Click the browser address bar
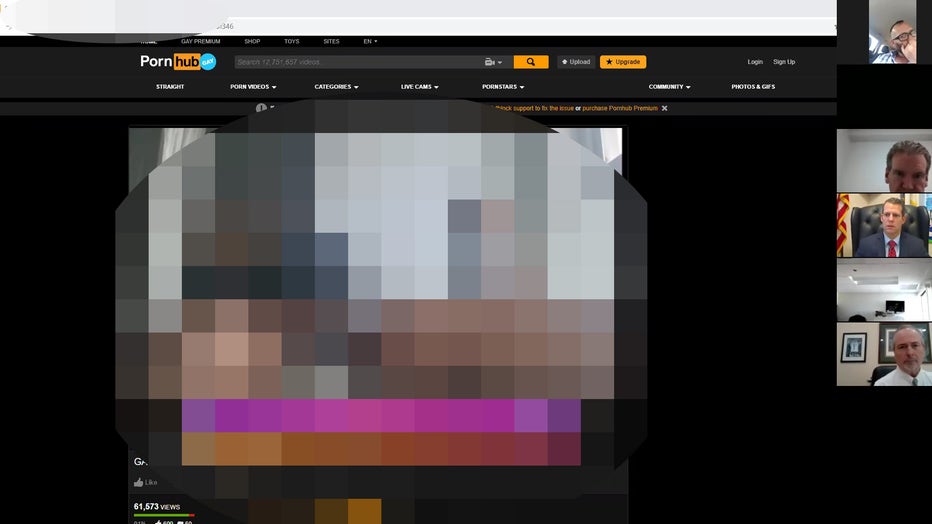This screenshot has height=524, width=932. 500,24
